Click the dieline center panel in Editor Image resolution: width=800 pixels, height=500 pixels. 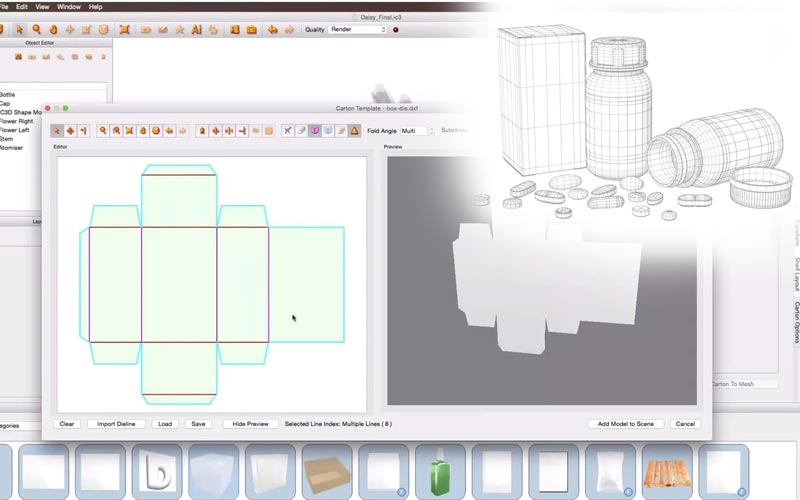click(179, 285)
